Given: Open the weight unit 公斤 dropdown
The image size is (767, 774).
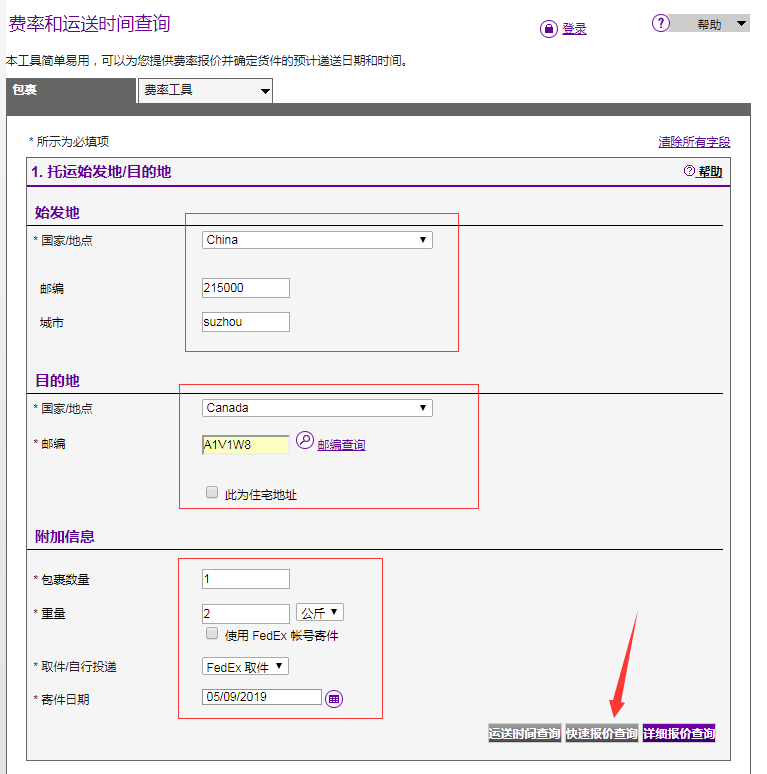Looking at the screenshot, I should pos(320,612).
